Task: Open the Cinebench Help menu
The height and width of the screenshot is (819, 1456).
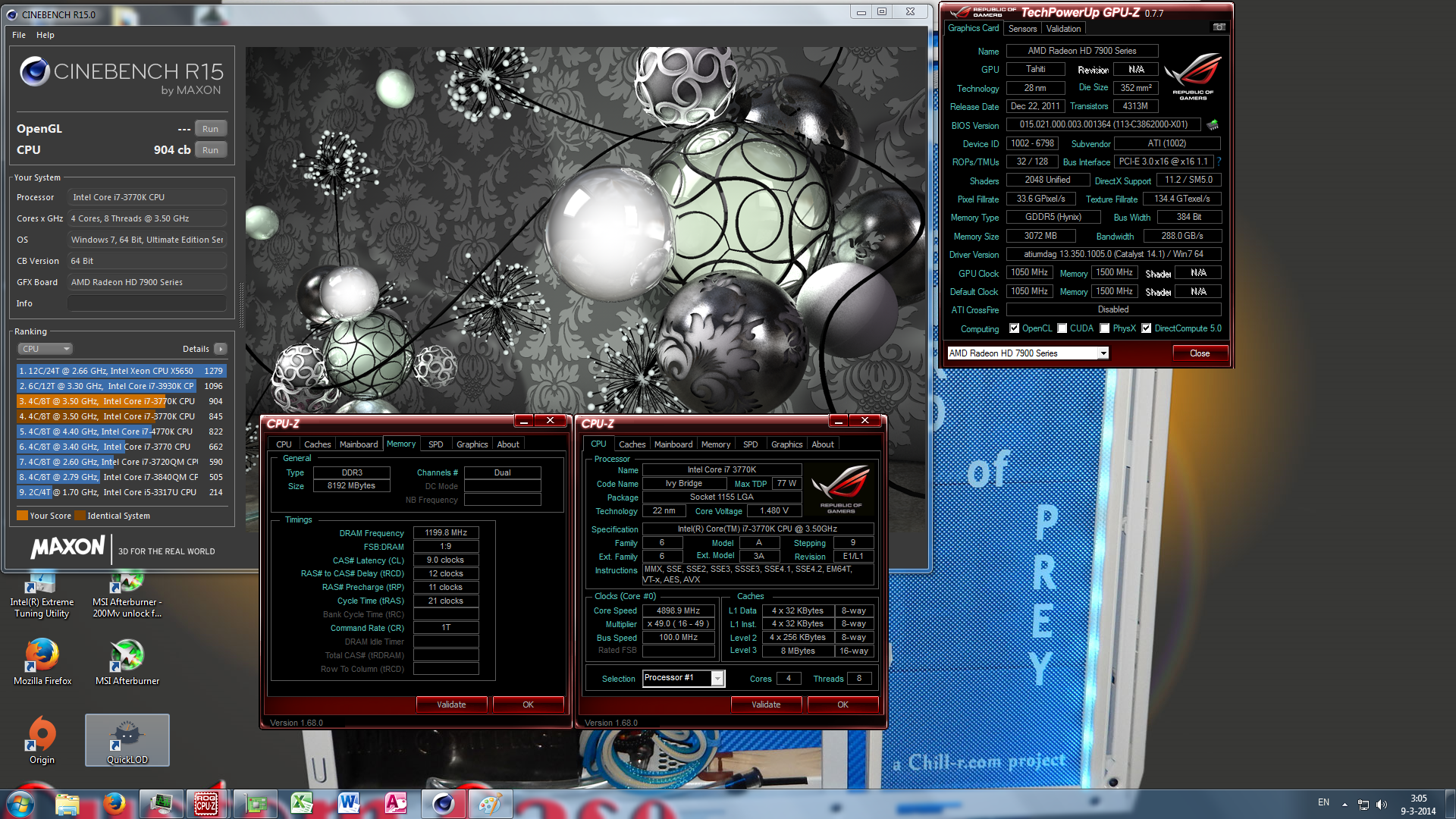Action: pyautogui.click(x=45, y=35)
